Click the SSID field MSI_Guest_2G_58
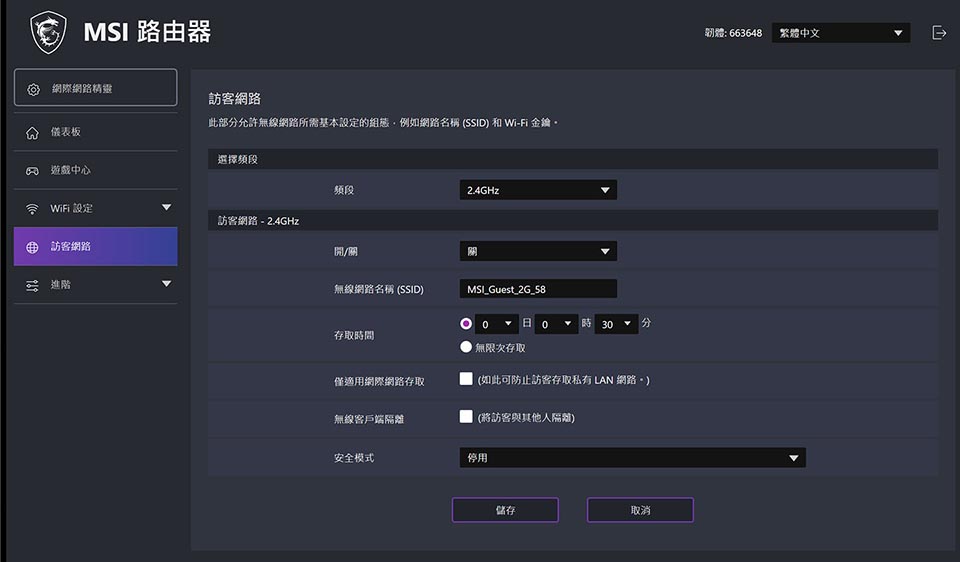Viewport: 960px width, 562px height. coord(538,289)
